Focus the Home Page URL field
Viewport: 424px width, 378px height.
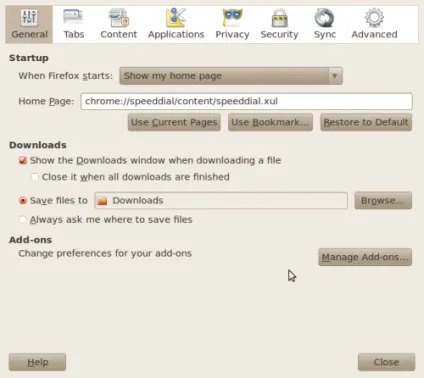[x=246, y=101]
